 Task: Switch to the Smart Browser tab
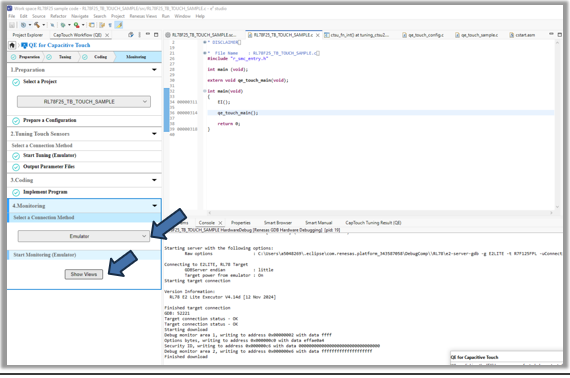[x=278, y=223]
